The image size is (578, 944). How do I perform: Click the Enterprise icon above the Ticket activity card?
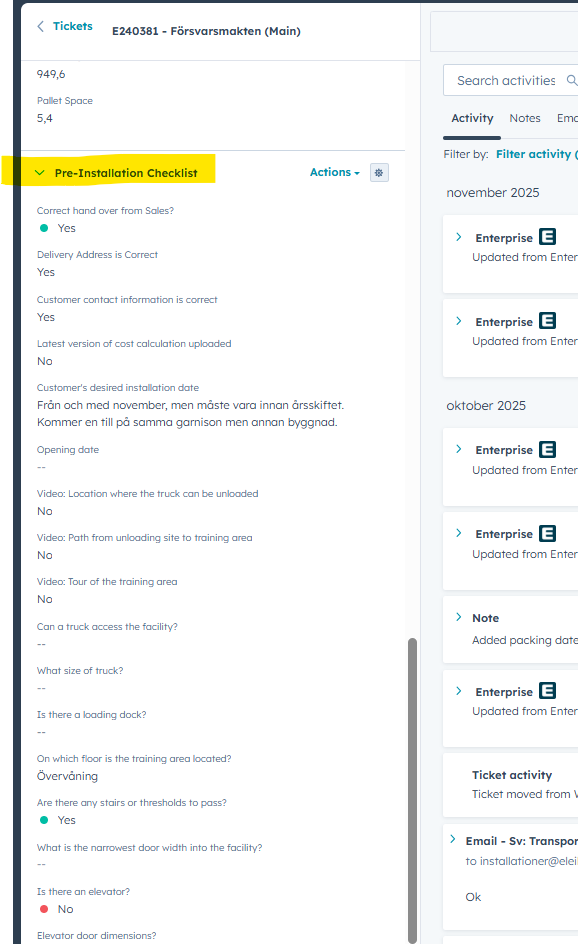pos(547,690)
